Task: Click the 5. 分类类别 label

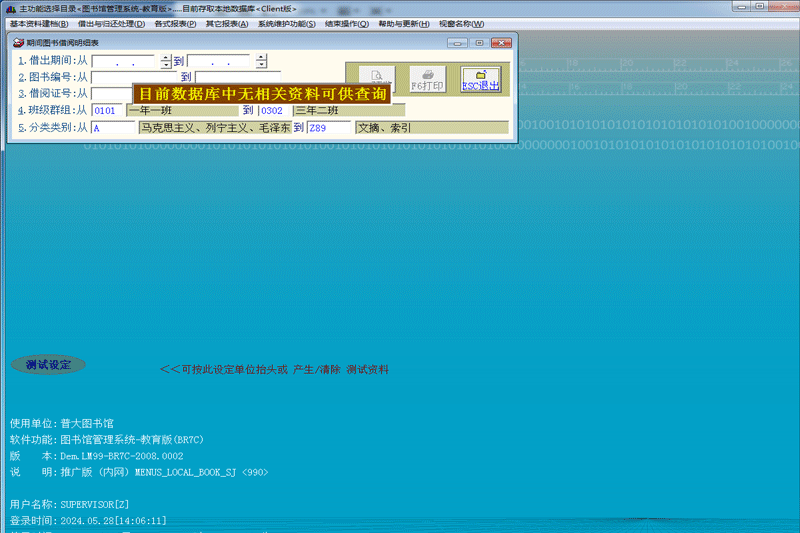Action: [x=53, y=128]
